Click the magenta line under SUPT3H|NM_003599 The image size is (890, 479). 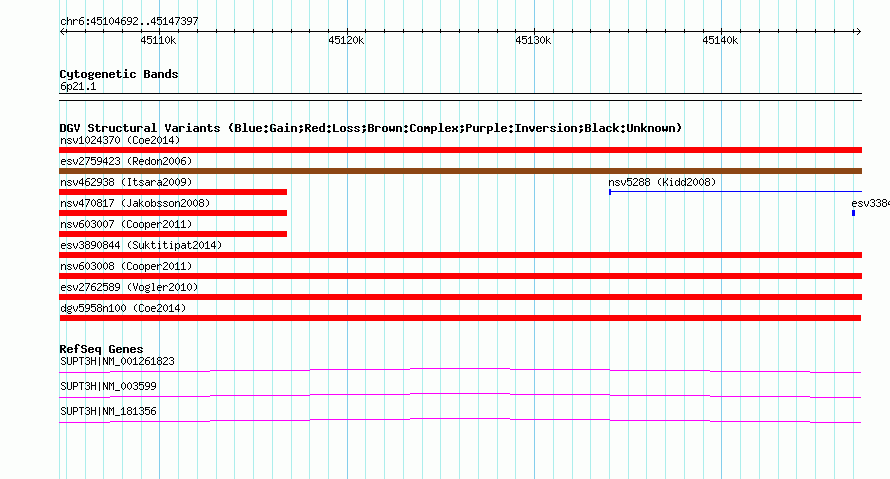point(460,396)
